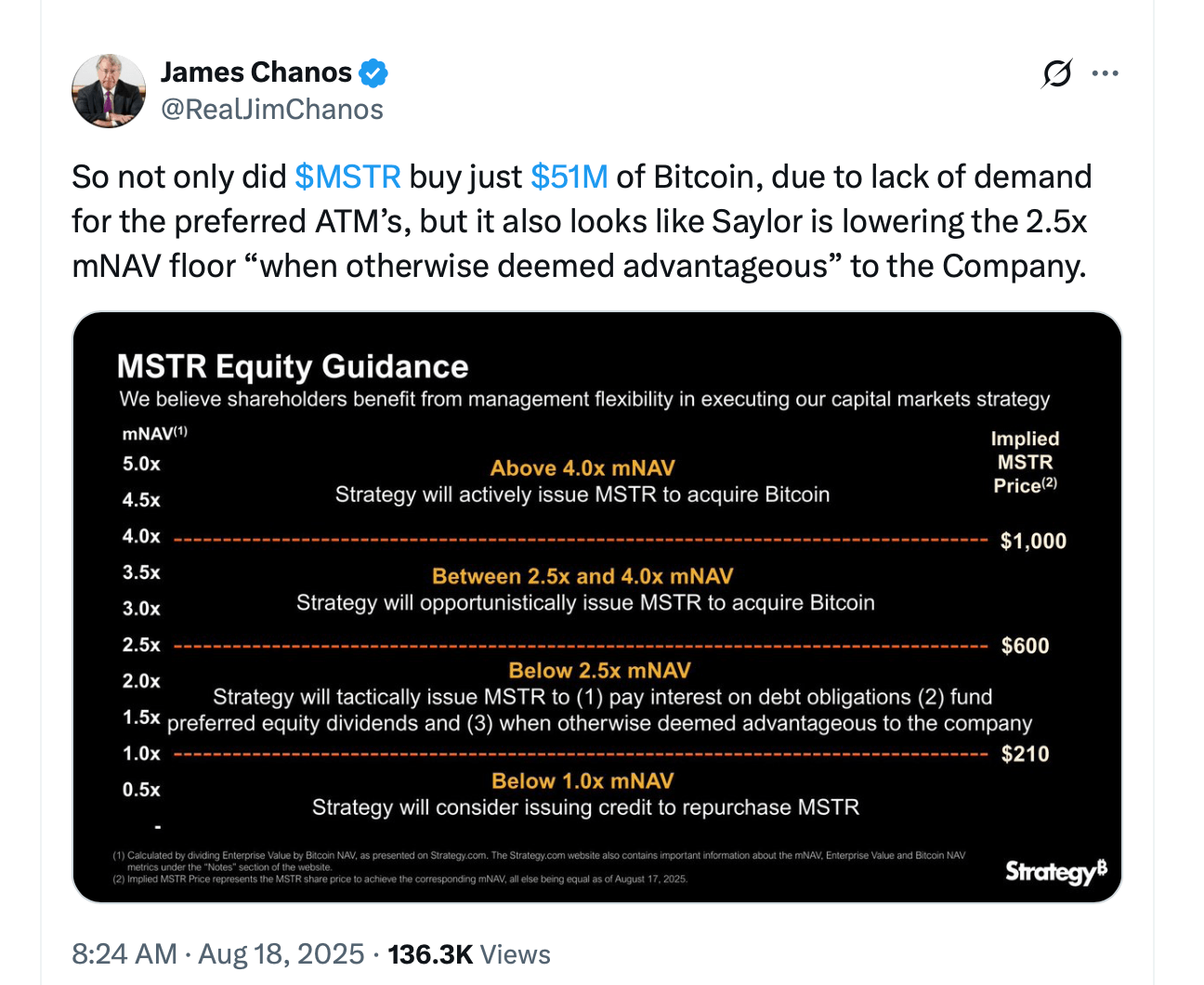1204x985 pixels.
Task: Open the tweet timestamp Aug 18, 2025
Action: 218,953
